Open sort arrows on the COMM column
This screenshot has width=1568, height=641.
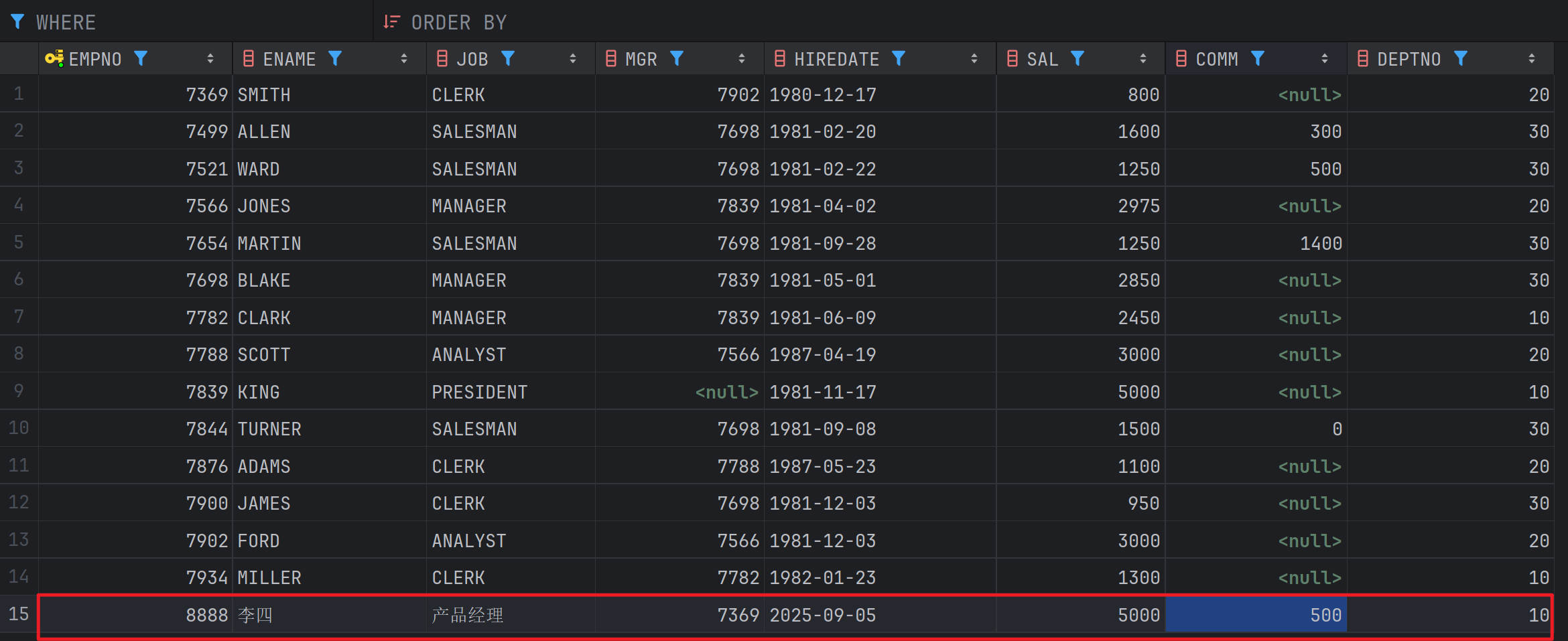point(1325,59)
